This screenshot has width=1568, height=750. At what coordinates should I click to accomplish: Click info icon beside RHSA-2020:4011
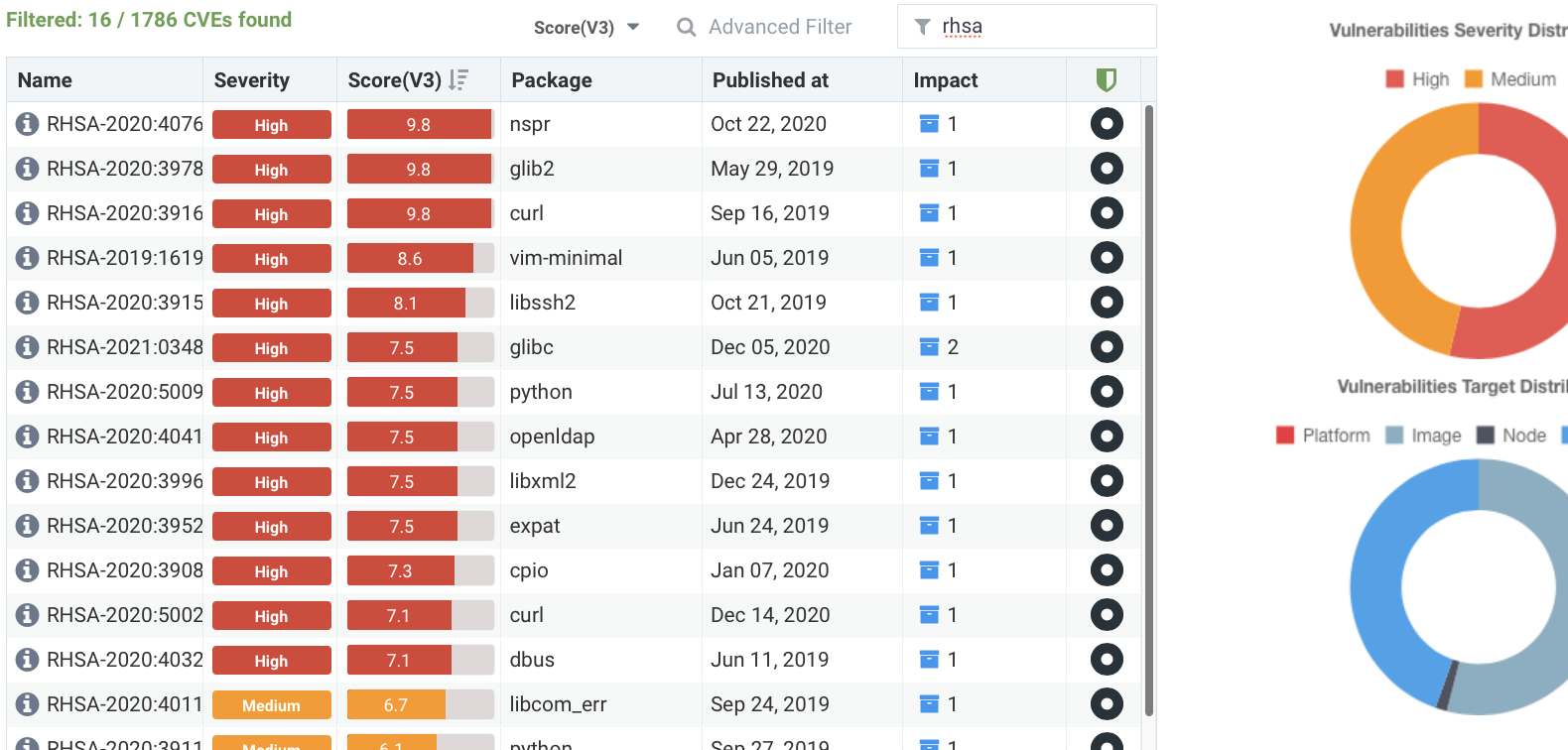[28, 704]
